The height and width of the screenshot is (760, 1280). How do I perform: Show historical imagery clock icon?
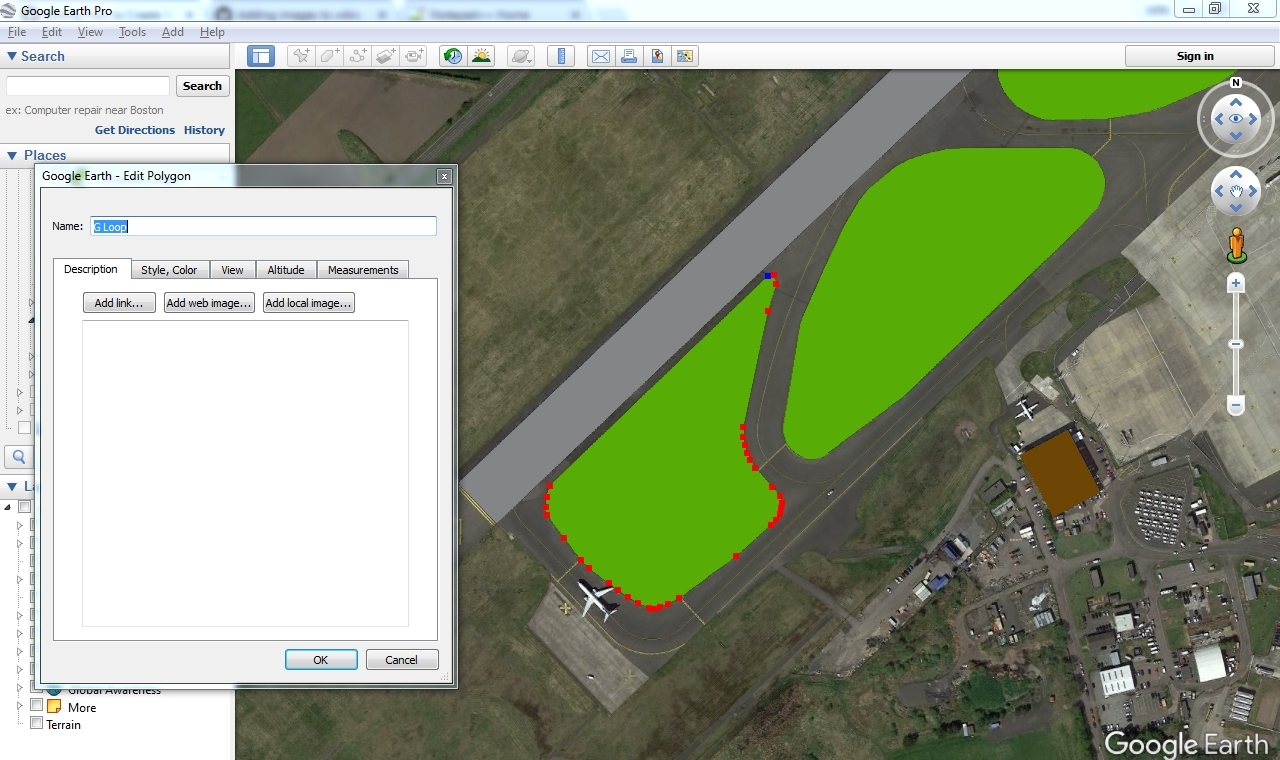point(453,56)
